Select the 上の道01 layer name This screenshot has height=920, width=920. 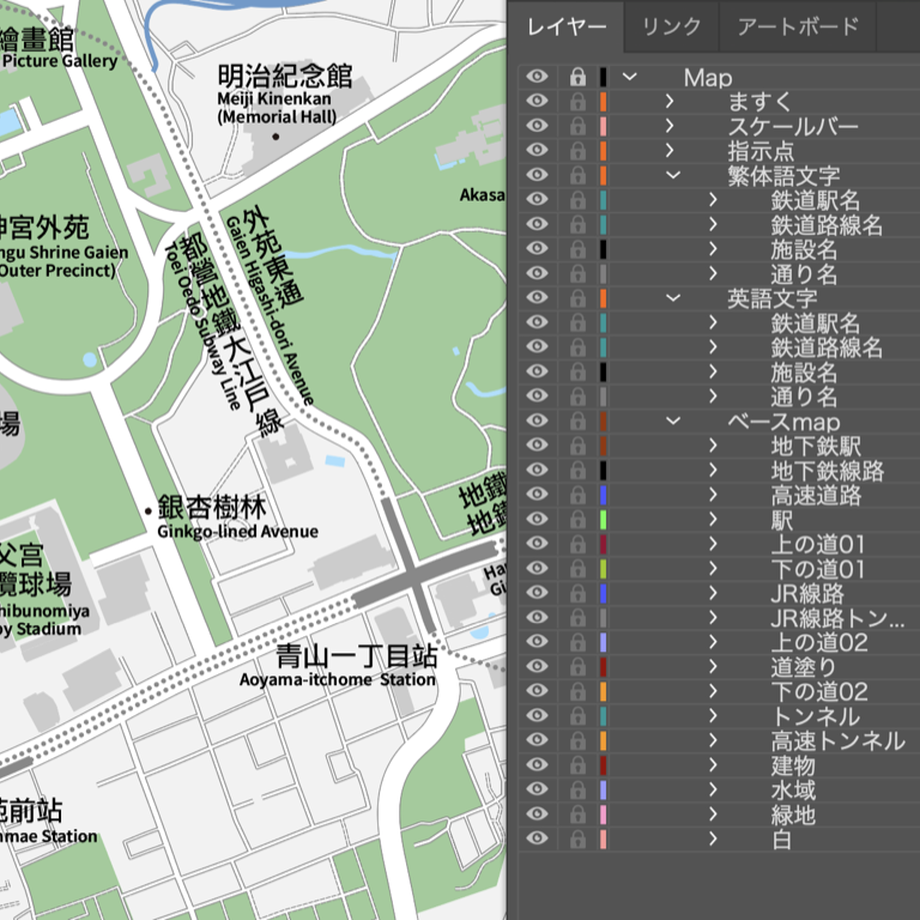818,544
